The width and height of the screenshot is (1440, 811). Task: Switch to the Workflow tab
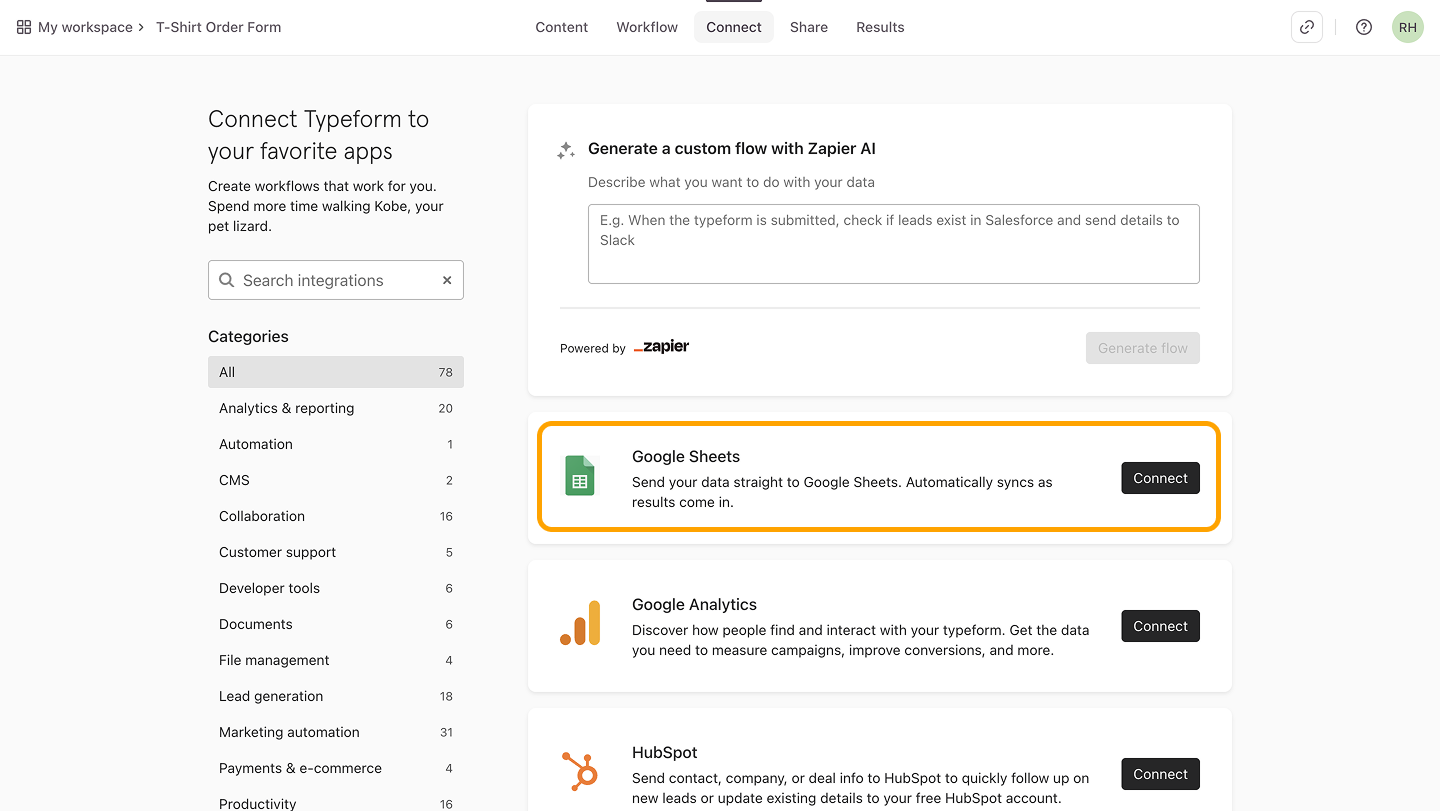coord(647,27)
